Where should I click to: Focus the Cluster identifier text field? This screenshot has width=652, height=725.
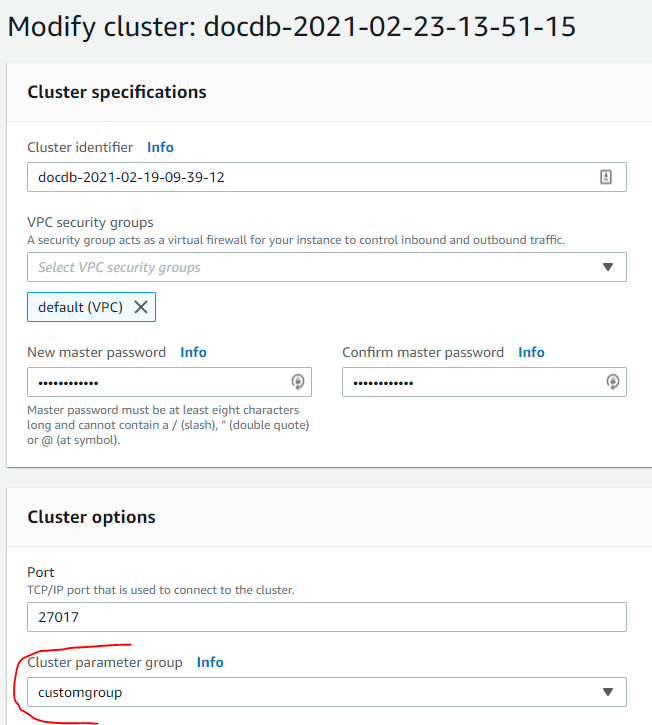coord(327,177)
